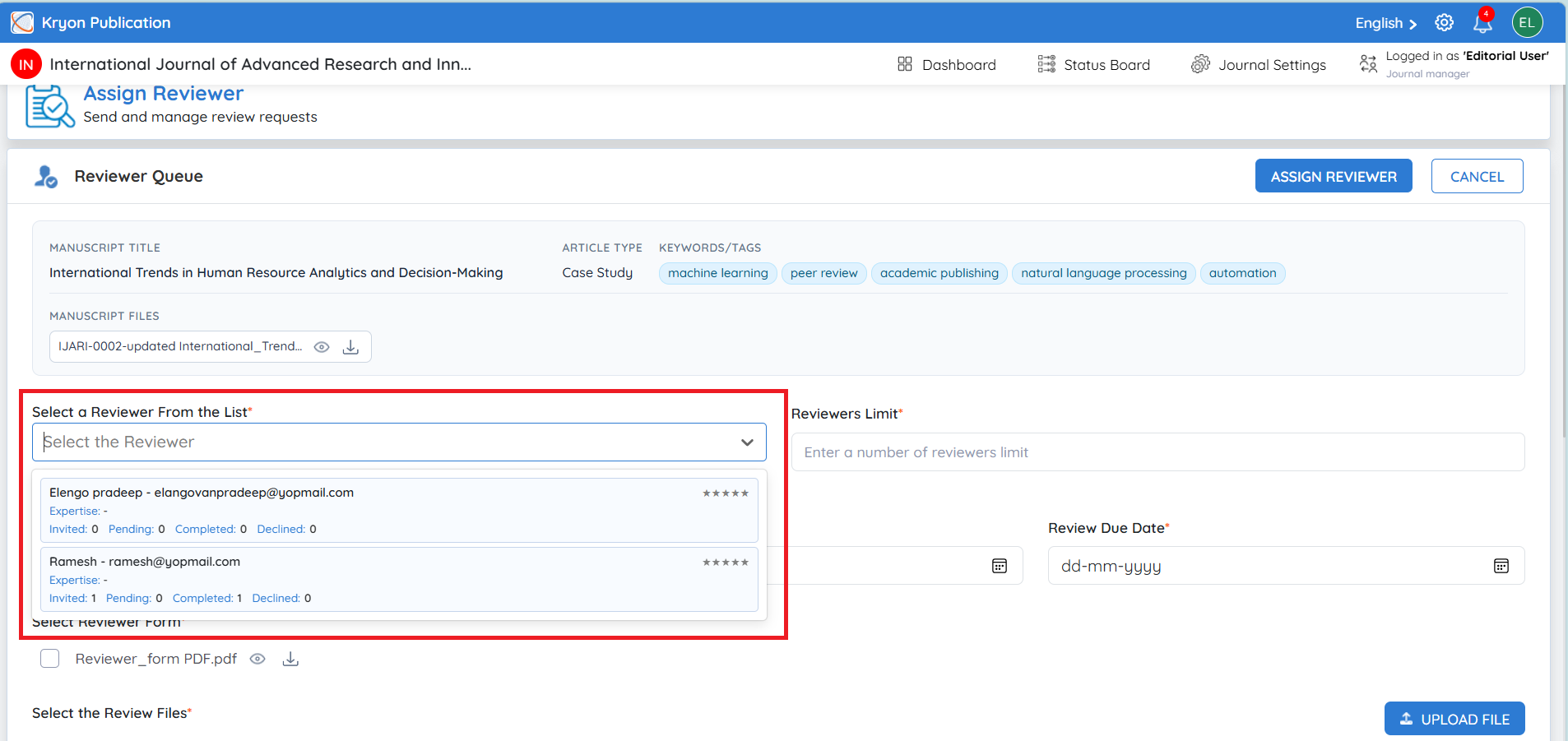The width and height of the screenshot is (1568, 741).
Task: Click the Logged in as 'Editorial User' text
Action: coord(1467,56)
